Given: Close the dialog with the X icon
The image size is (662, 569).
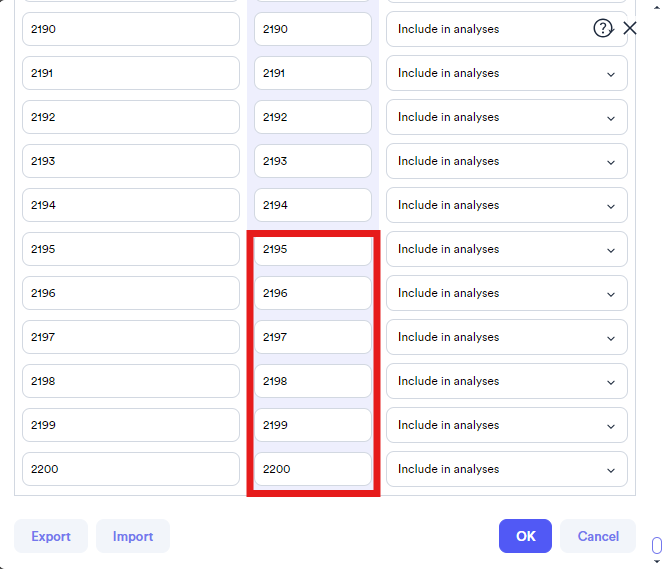Looking at the screenshot, I should [x=629, y=28].
